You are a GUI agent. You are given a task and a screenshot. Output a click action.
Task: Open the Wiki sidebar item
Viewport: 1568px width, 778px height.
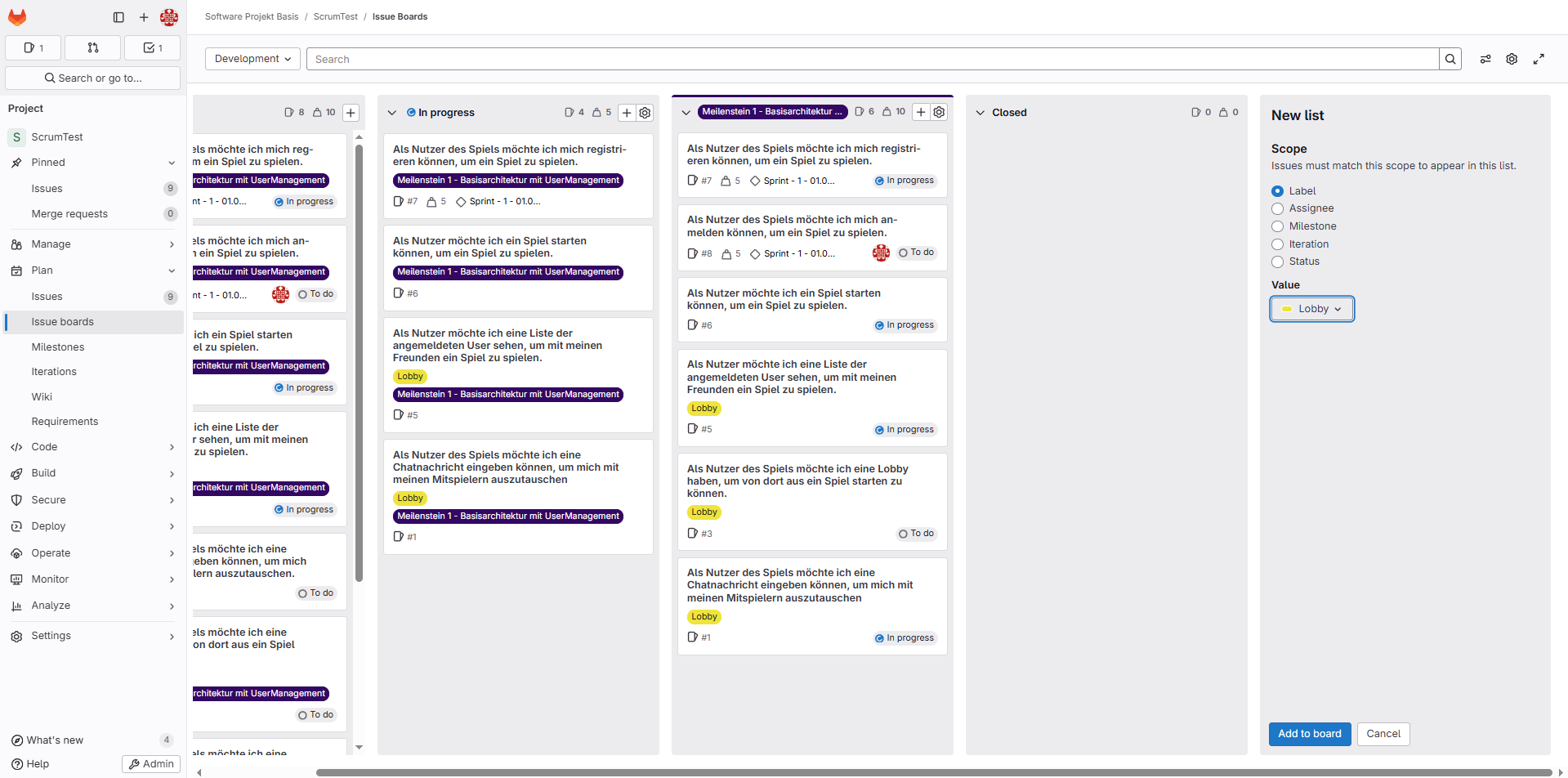(42, 397)
